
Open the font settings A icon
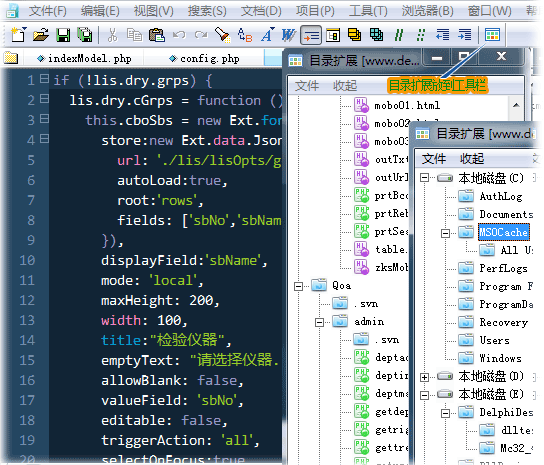267,35
